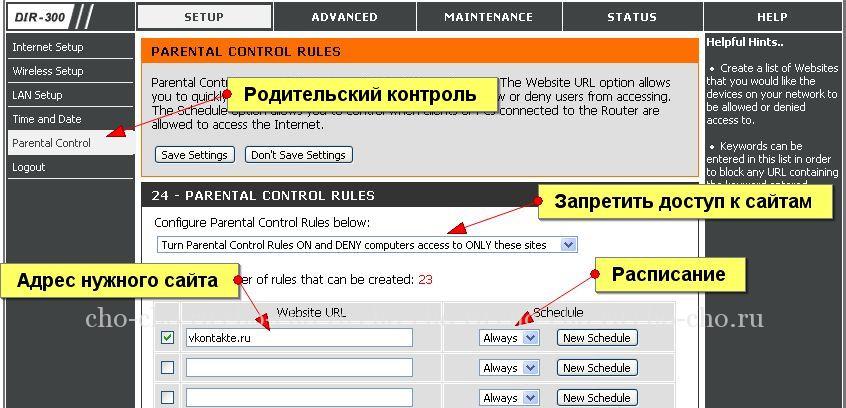Expand the Parental Control Rules mode dropdown
The height and width of the screenshot is (408, 846).
pyautogui.click(x=367, y=244)
